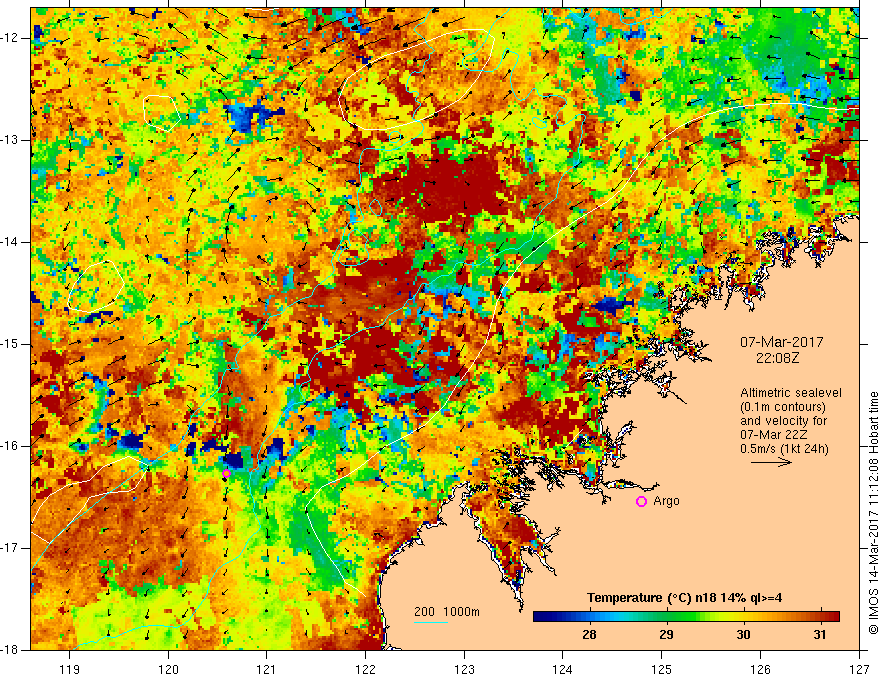Click the '-14' latitude axis label
This screenshot has height=680, width=880.
(10, 242)
